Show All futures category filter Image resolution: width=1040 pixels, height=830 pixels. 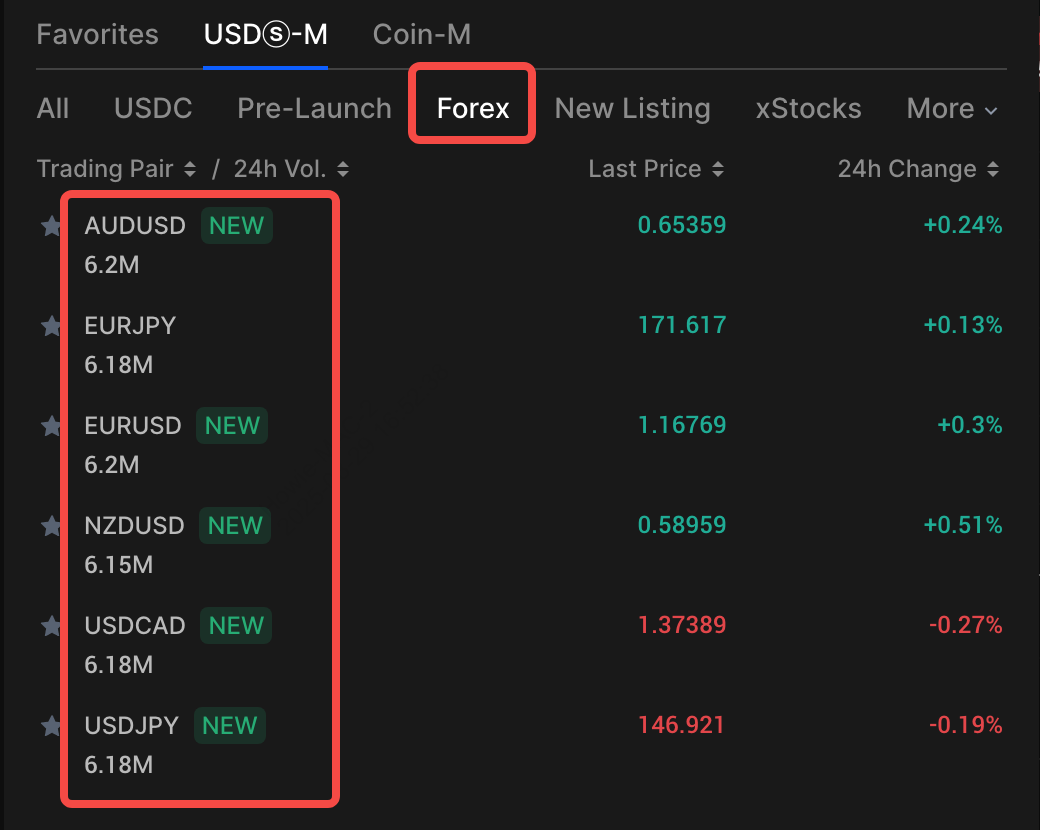tap(53, 109)
